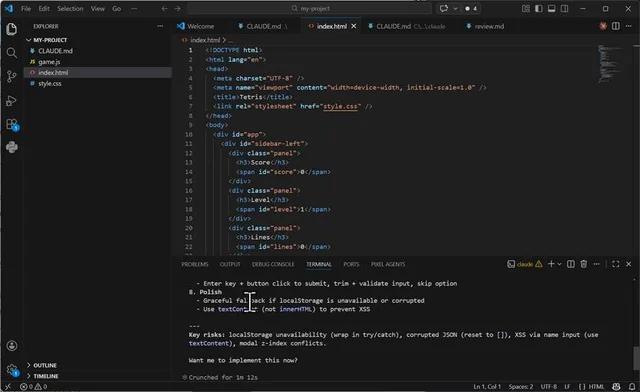640x392 pixels.
Task: Open editor more actions ellipsis
Action: click(x=629, y=26)
